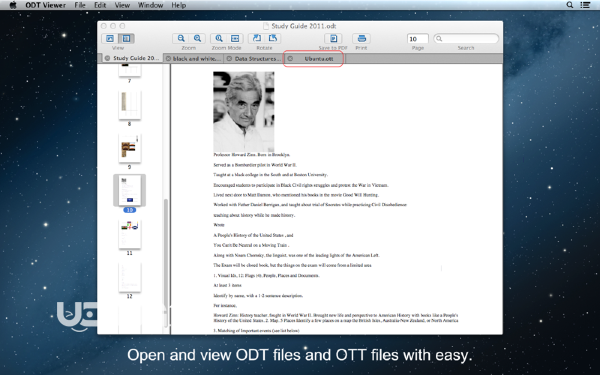Toggle the thumbnail sidebar view icon
600x375 pixels.
point(126,38)
